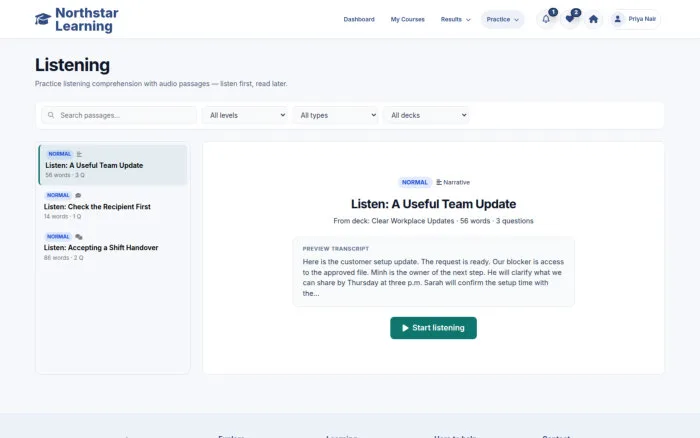Image resolution: width=700 pixels, height=438 pixels.
Task: Click the user avatar icon beside Priya Nair
Action: click(617, 19)
